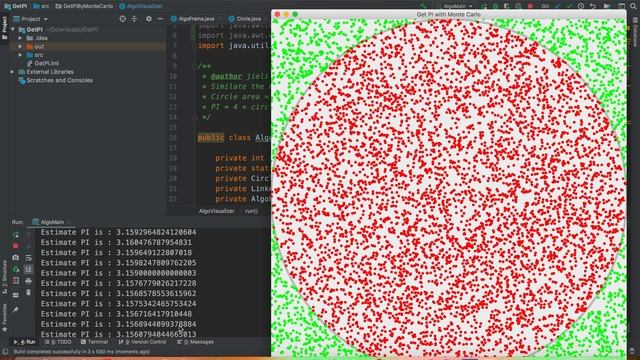640x360 pixels.
Task: Click AlgoVisualizer in the editor breadcrumb
Action: [x=217, y=211]
